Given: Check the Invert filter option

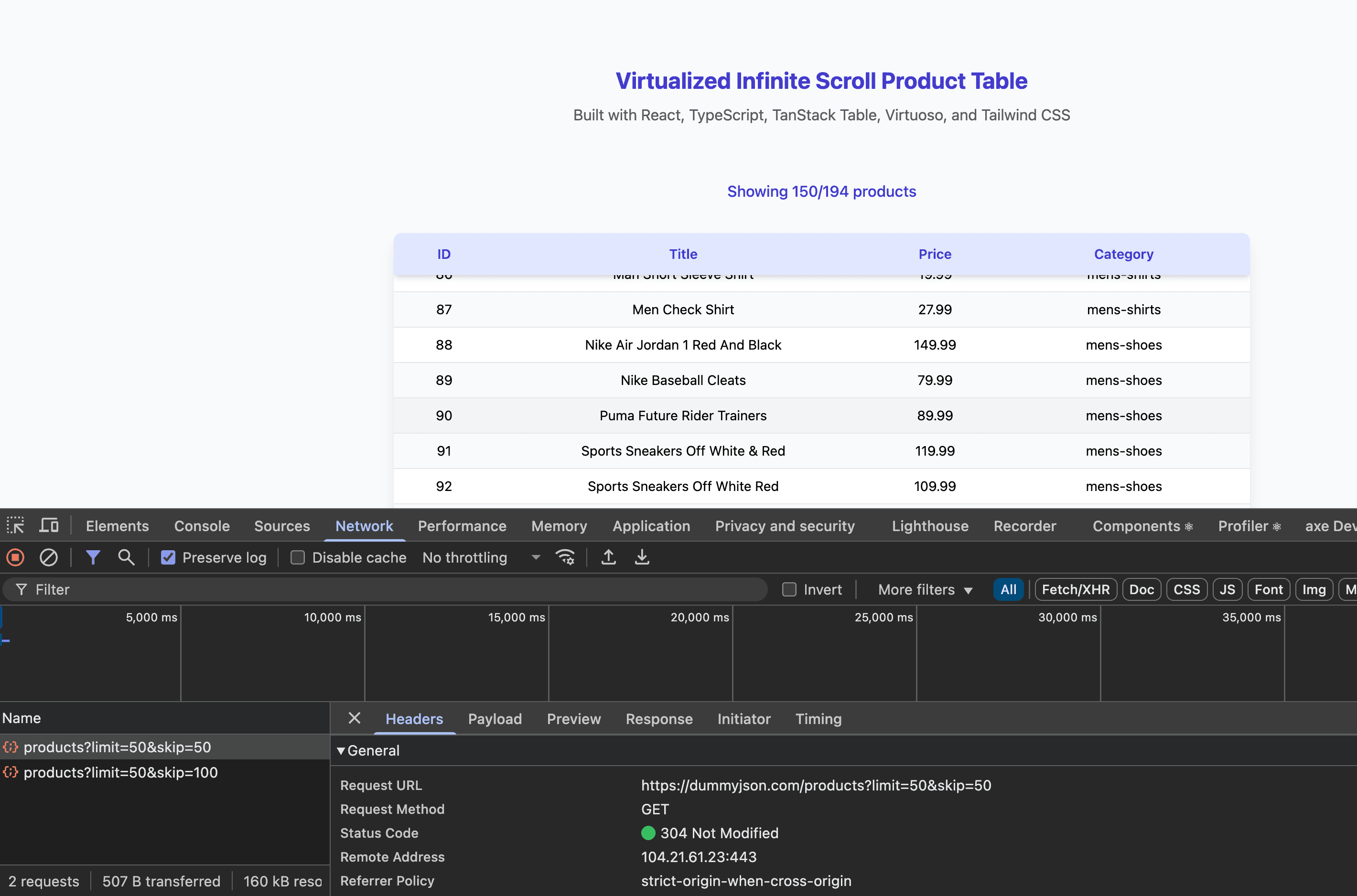Looking at the screenshot, I should pyautogui.click(x=789, y=589).
